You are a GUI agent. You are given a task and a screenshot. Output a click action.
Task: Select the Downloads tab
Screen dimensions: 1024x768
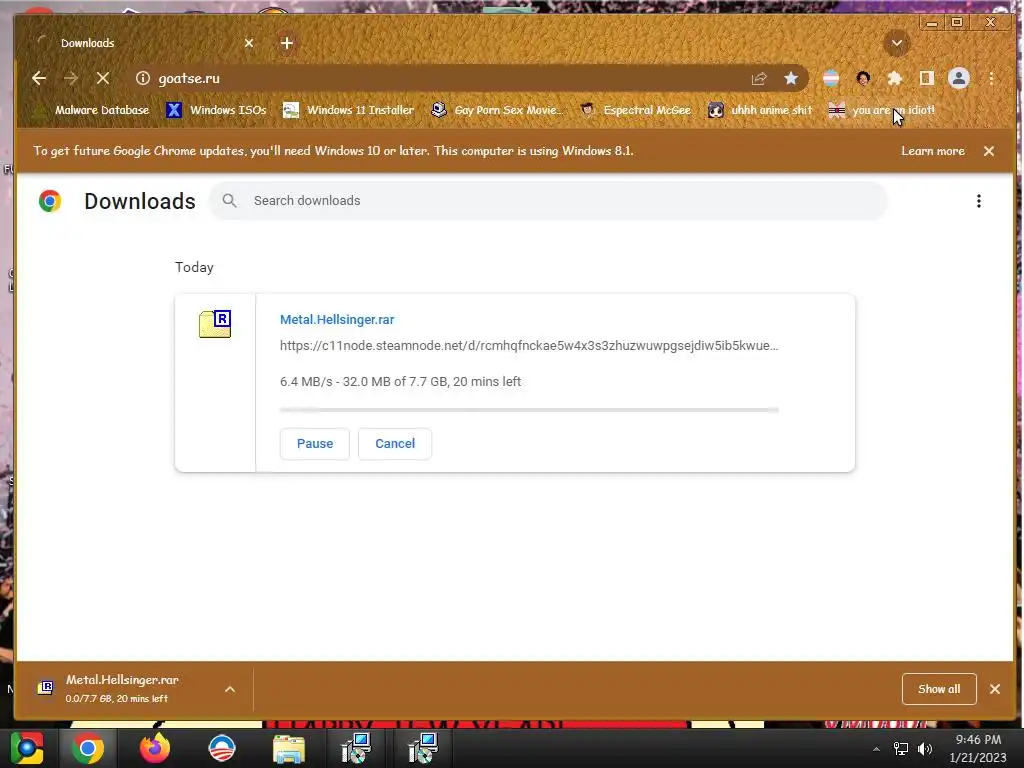tap(144, 43)
